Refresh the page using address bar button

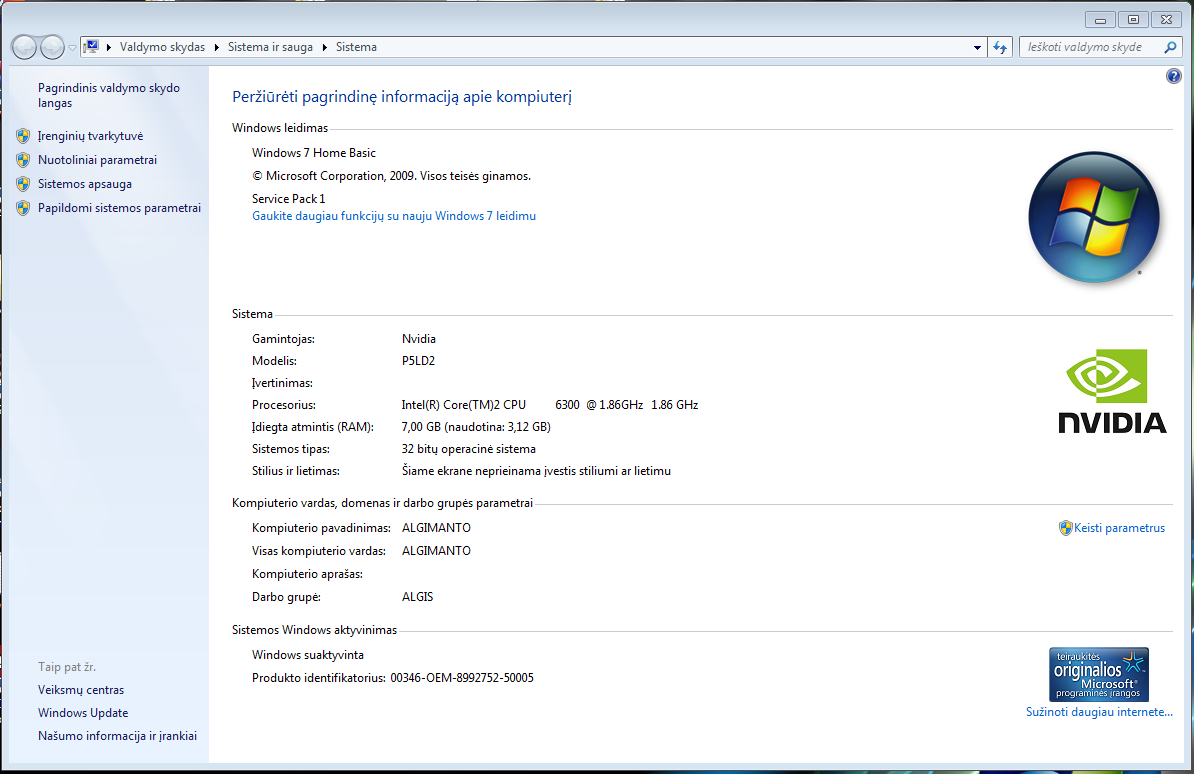(x=1000, y=47)
